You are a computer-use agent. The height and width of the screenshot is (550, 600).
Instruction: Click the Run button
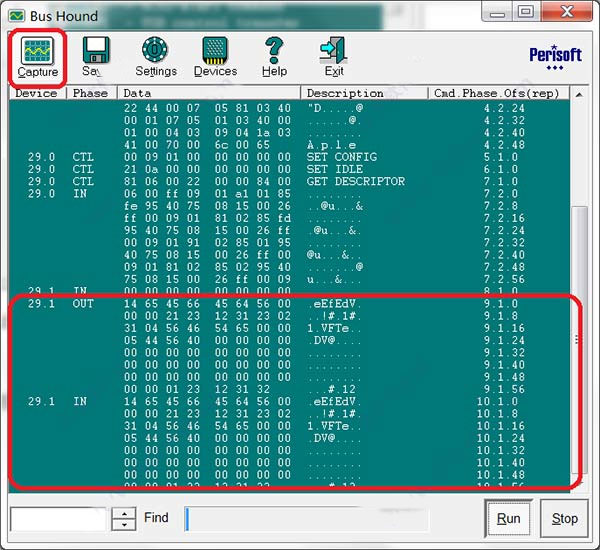(x=508, y=519)
